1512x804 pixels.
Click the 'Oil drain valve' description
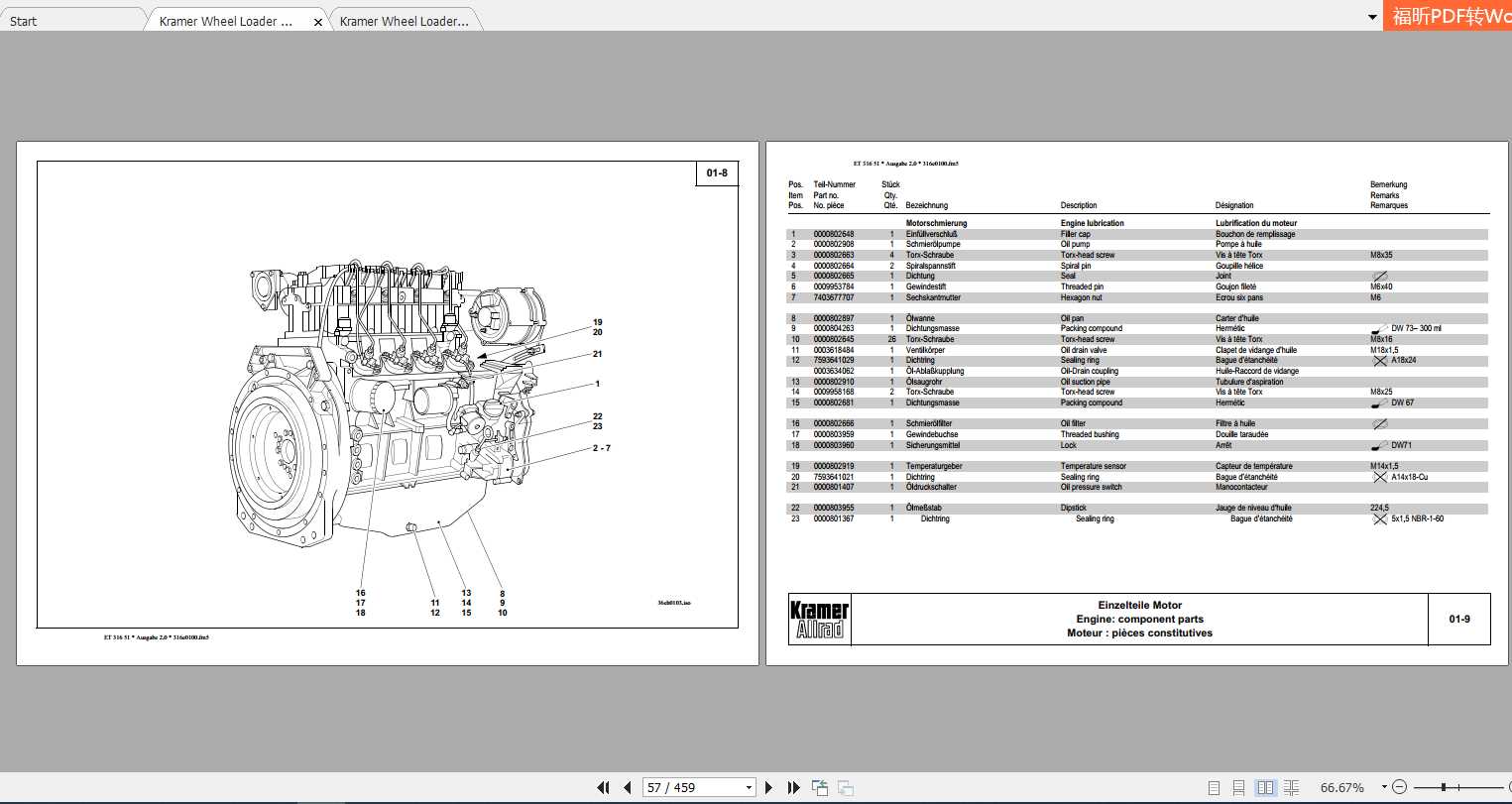1083,350
